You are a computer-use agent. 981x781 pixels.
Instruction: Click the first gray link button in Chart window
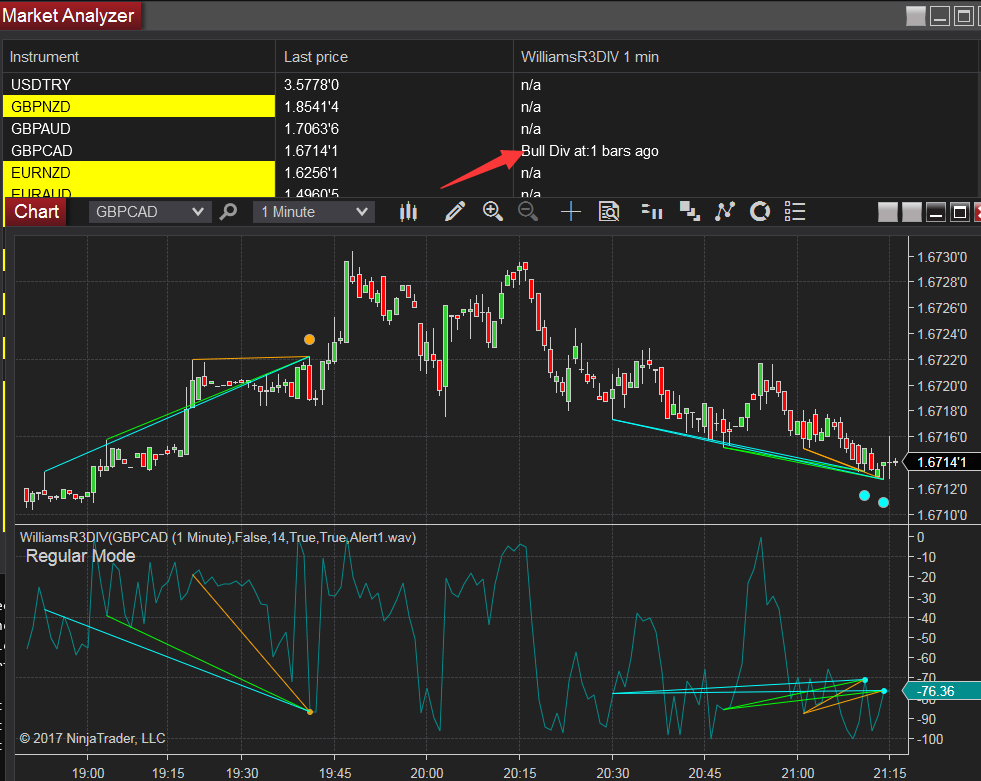(x=888, y=212)
